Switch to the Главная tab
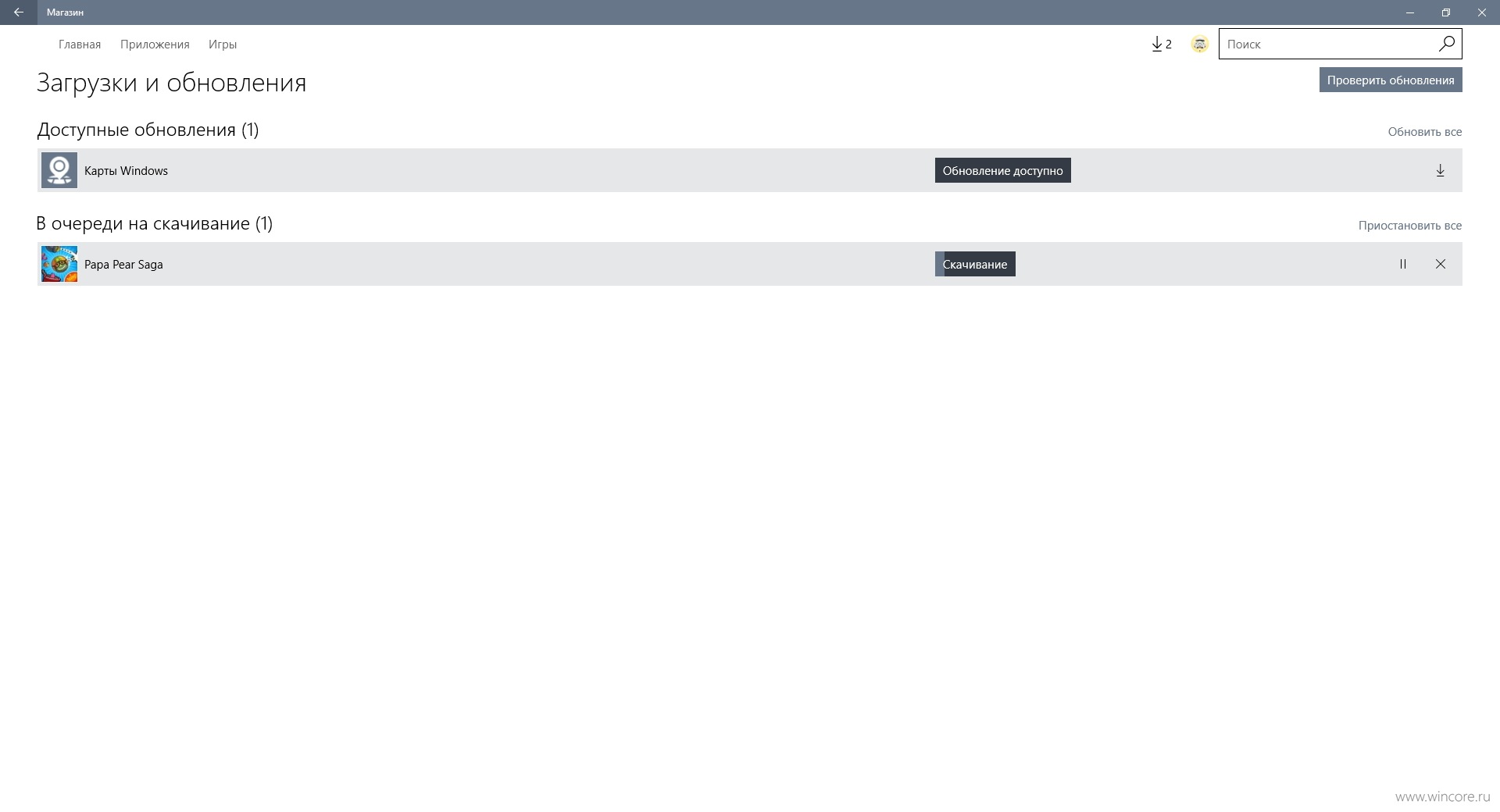Image resolution: width=1500 pixels, height=812 pixels. [80, 45]
